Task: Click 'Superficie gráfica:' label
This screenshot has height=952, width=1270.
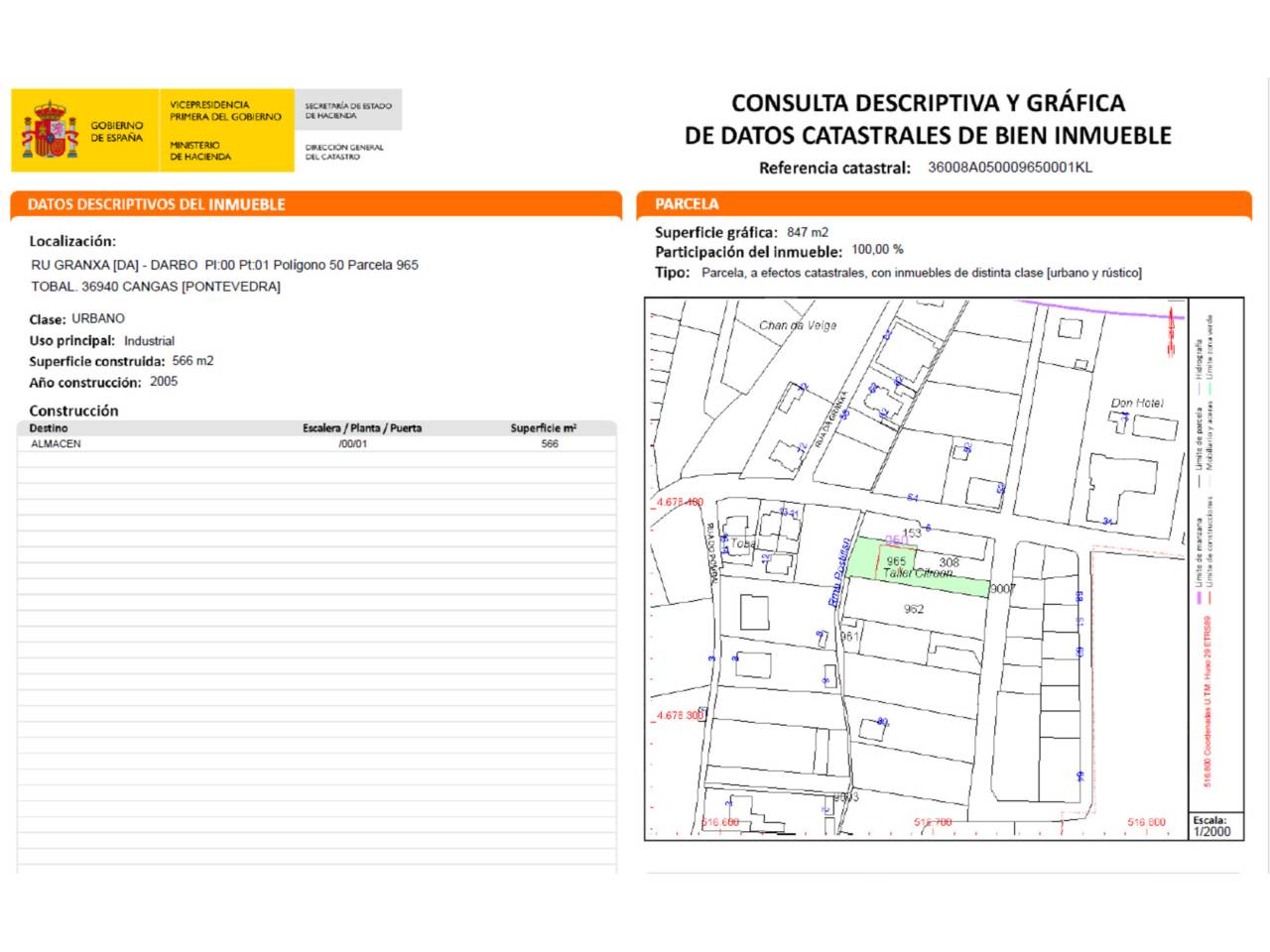Action: tap(716, 233)
